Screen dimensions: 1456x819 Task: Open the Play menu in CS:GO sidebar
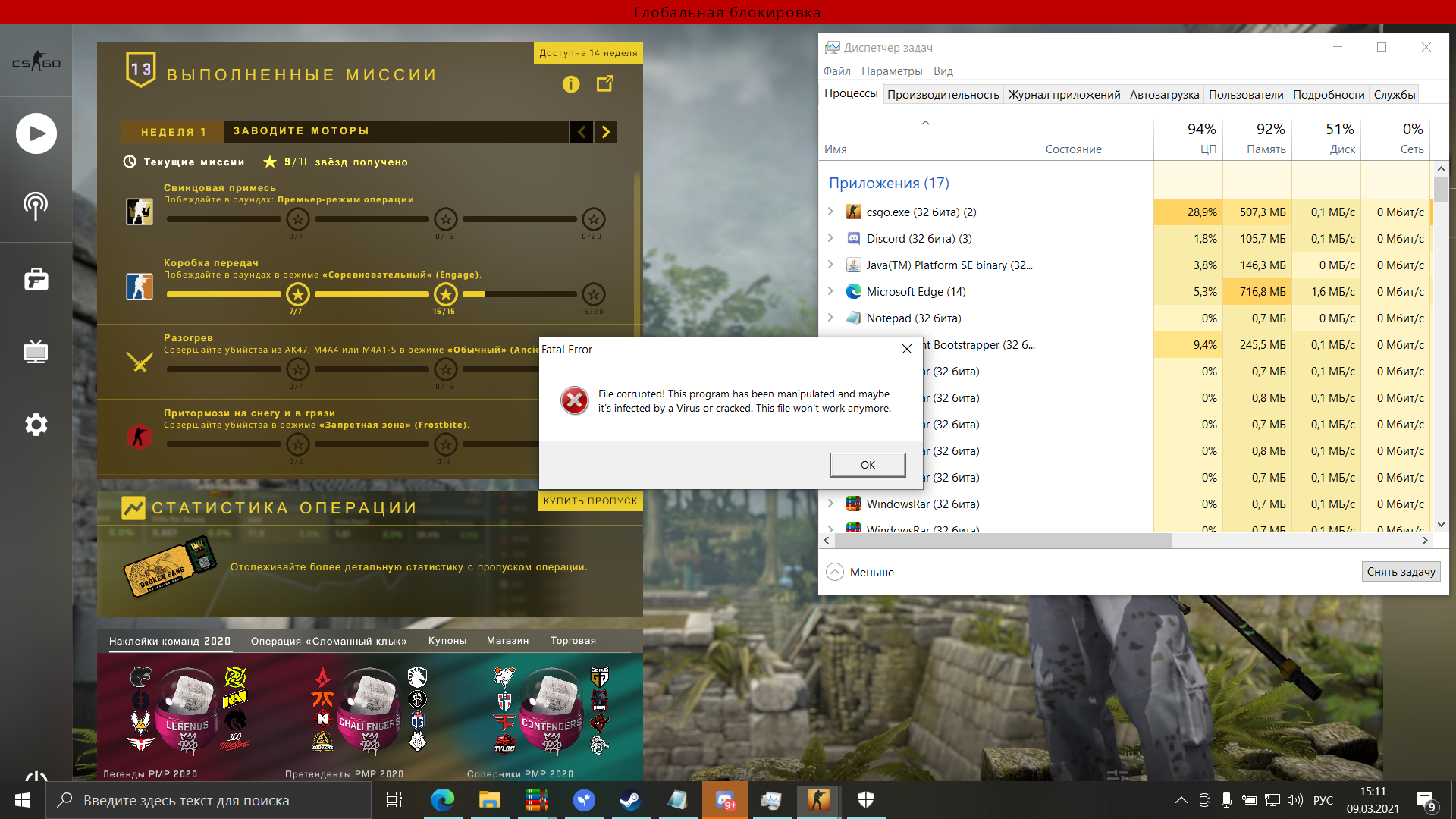(x=36, y=133)
